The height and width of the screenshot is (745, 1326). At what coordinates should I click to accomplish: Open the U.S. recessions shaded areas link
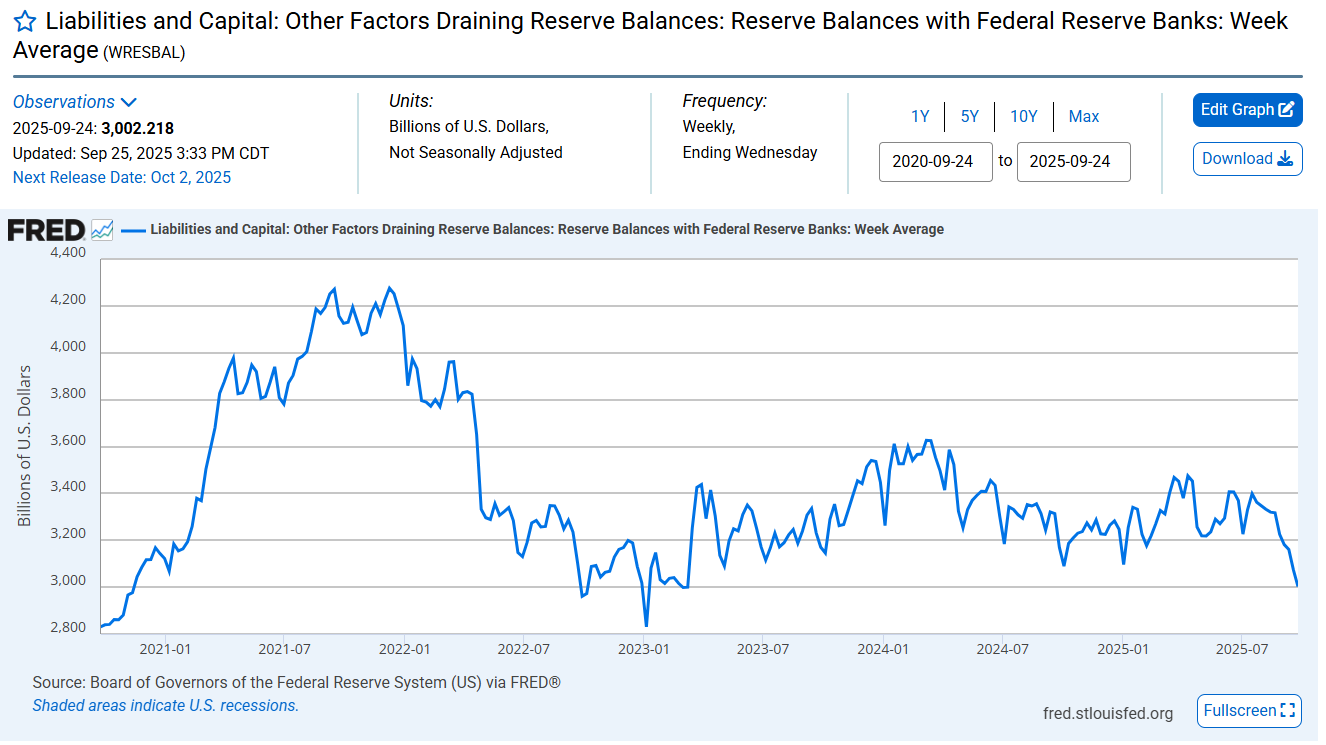pyautogui.click(x=165, y=706)
